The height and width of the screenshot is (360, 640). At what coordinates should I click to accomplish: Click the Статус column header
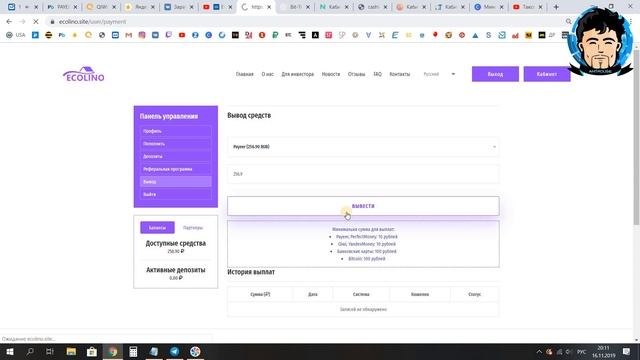(x=474, y=294)
